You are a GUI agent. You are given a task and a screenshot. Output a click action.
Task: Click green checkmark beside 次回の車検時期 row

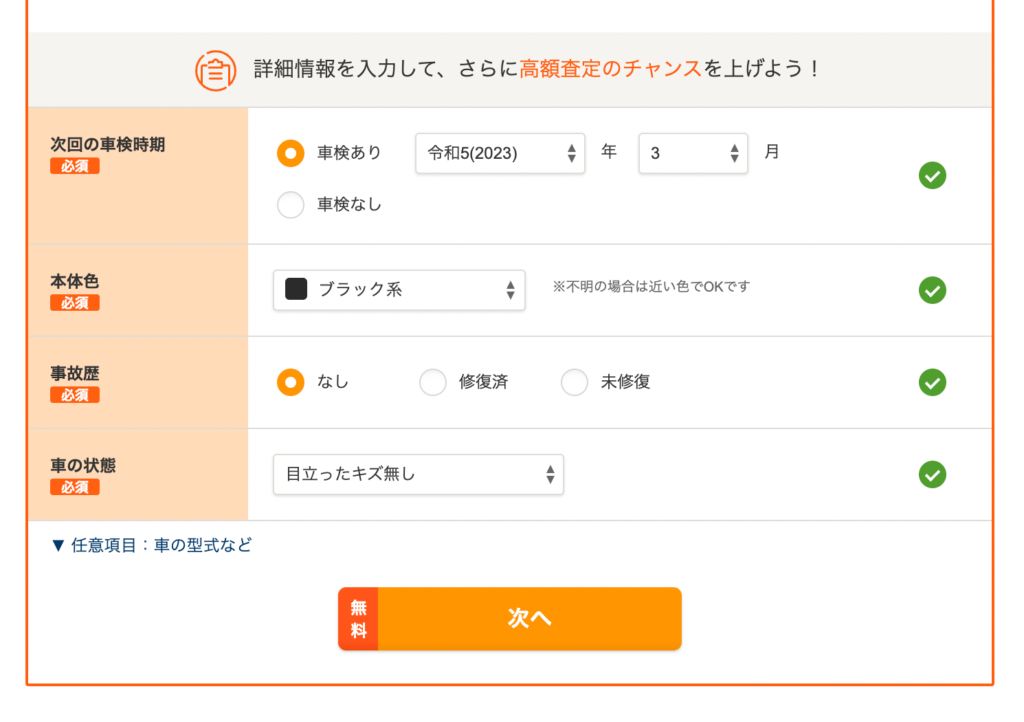(932, 176)
